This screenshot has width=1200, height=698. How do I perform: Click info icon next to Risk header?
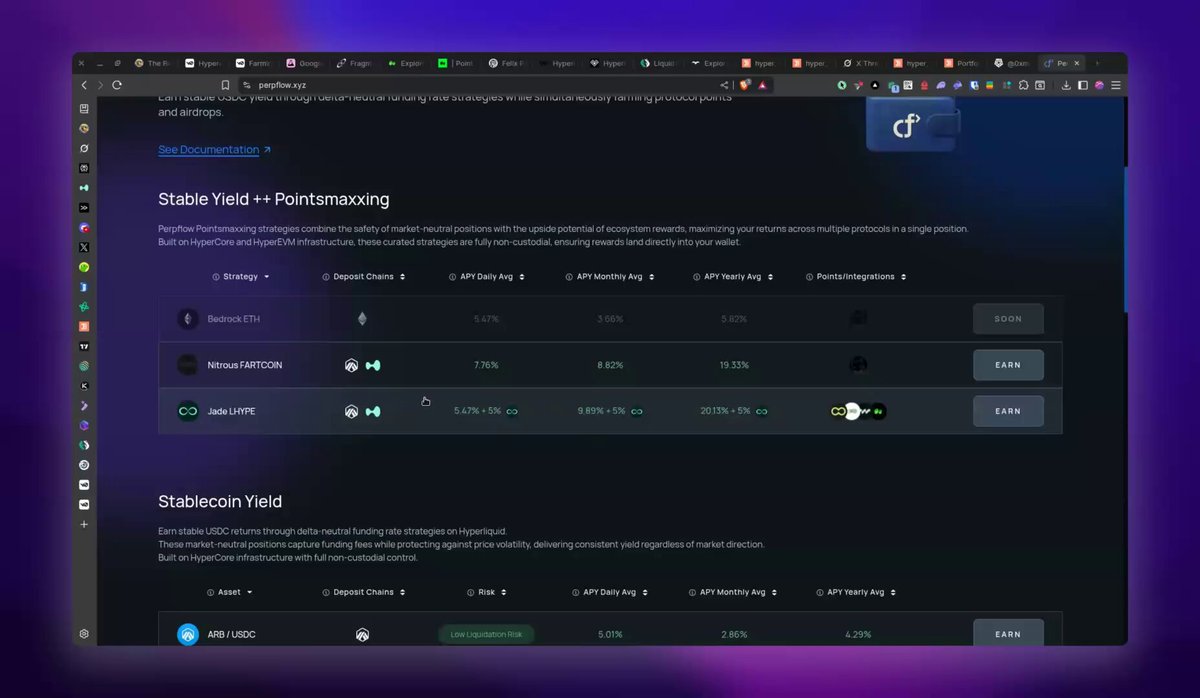tap(470, 592)
